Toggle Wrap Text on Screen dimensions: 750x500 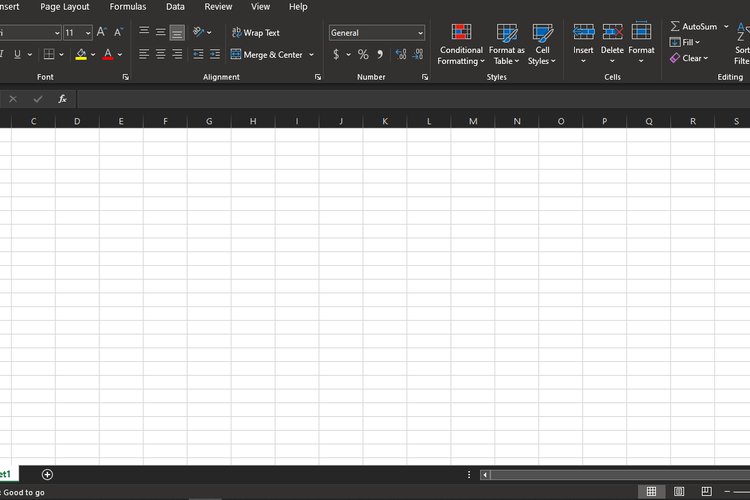click(255, 33)
